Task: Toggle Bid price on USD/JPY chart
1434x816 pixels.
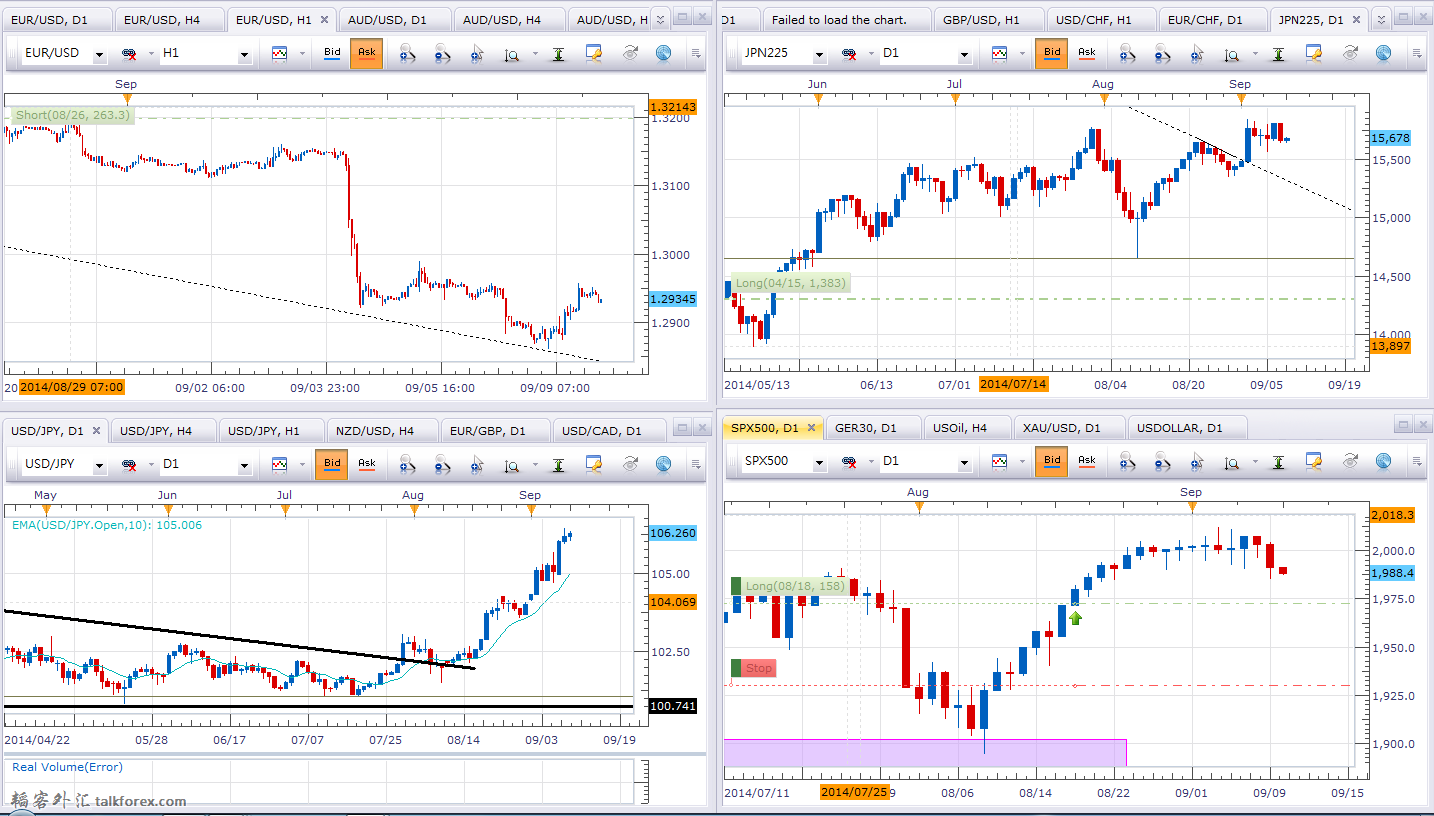Action: point(332,464)
